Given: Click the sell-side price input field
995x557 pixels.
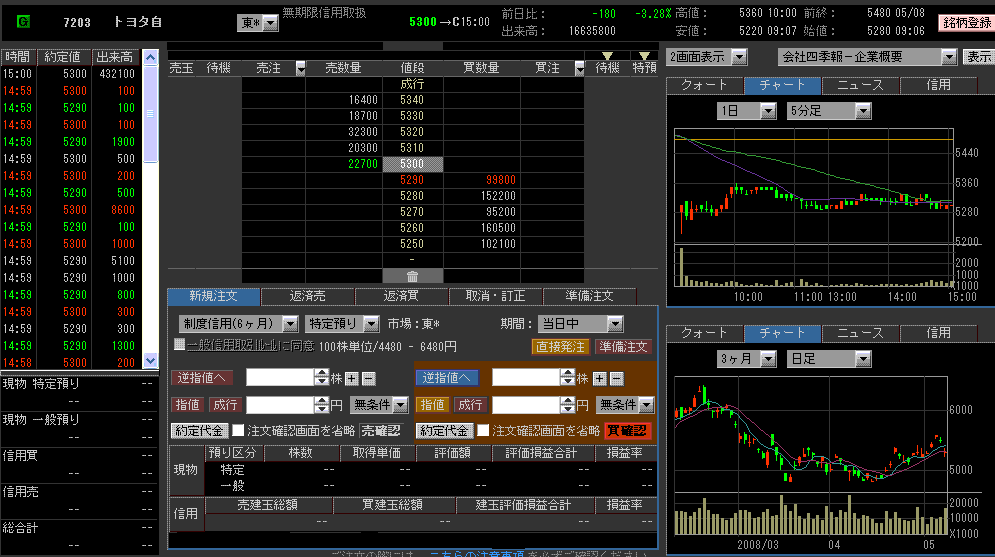Looking at the screenshot, I should pyautogui.click(x=280, y=405).
